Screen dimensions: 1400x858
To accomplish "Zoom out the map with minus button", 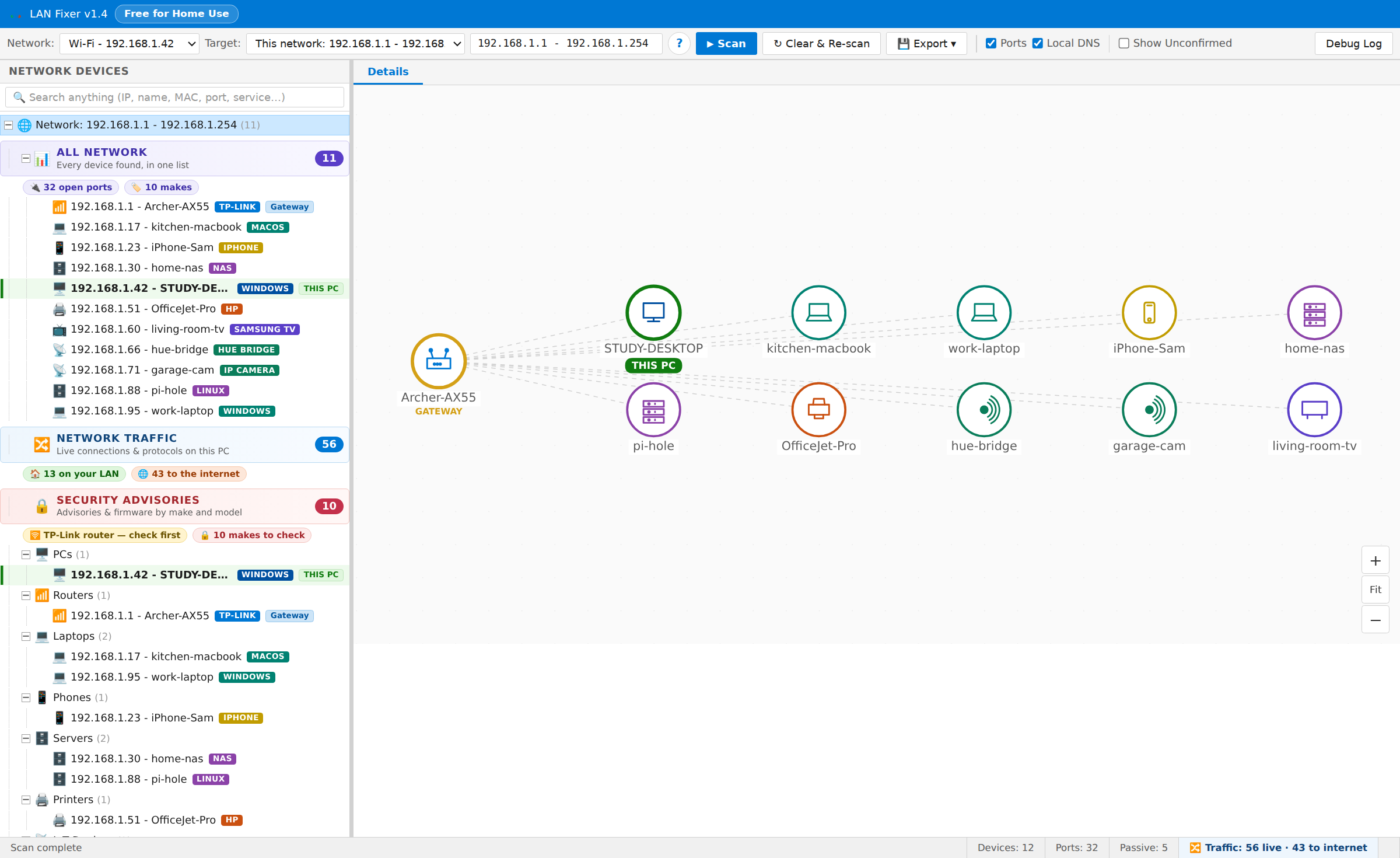I will point(1375,620).
